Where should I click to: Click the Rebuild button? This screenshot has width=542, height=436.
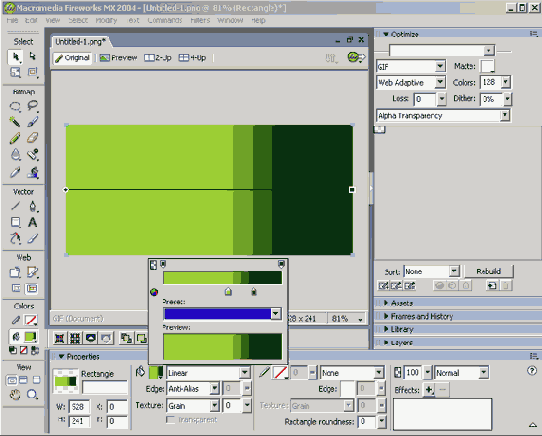click(x=488, y=271)
